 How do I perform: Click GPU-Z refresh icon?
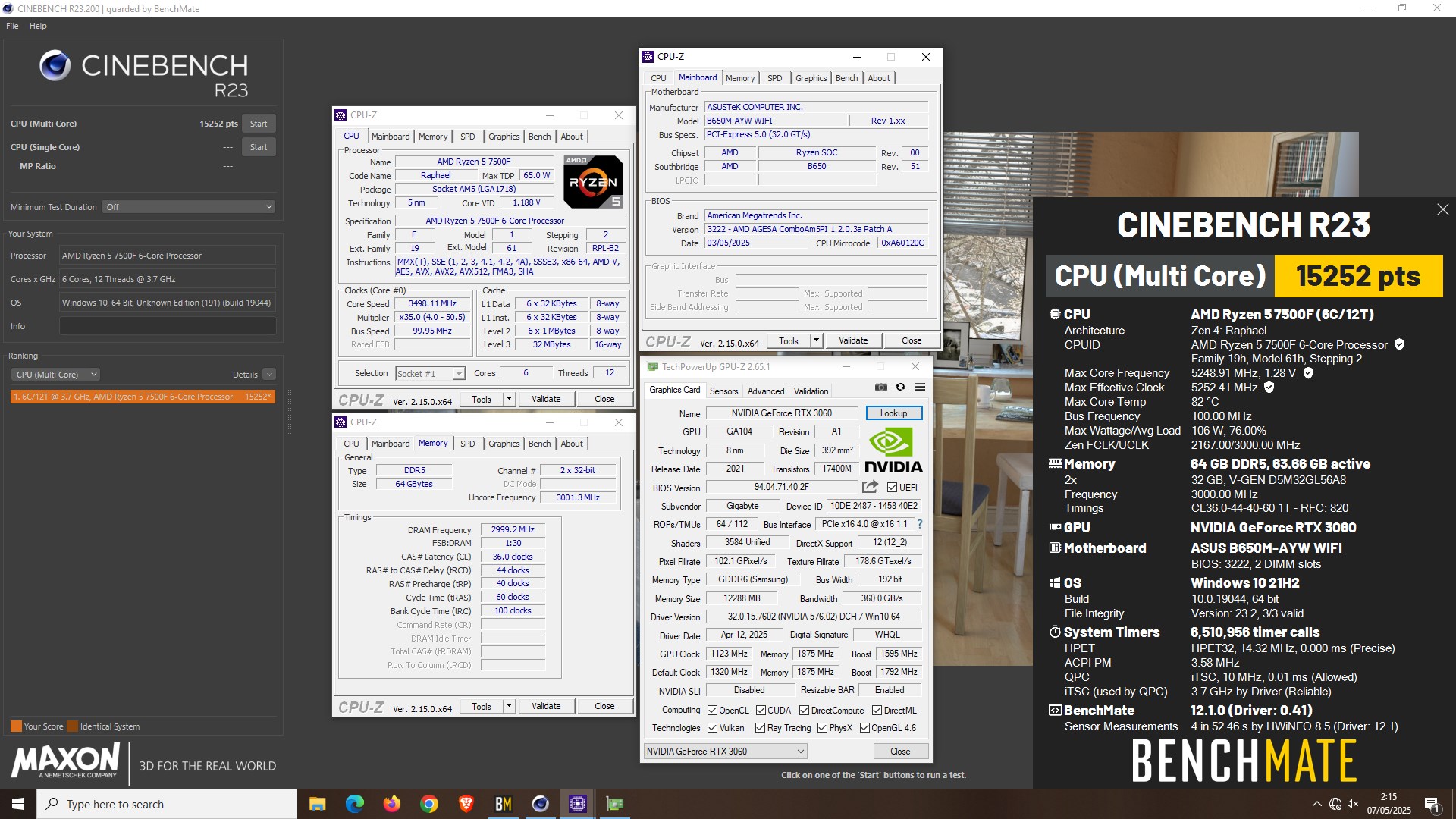coord(900,388)
